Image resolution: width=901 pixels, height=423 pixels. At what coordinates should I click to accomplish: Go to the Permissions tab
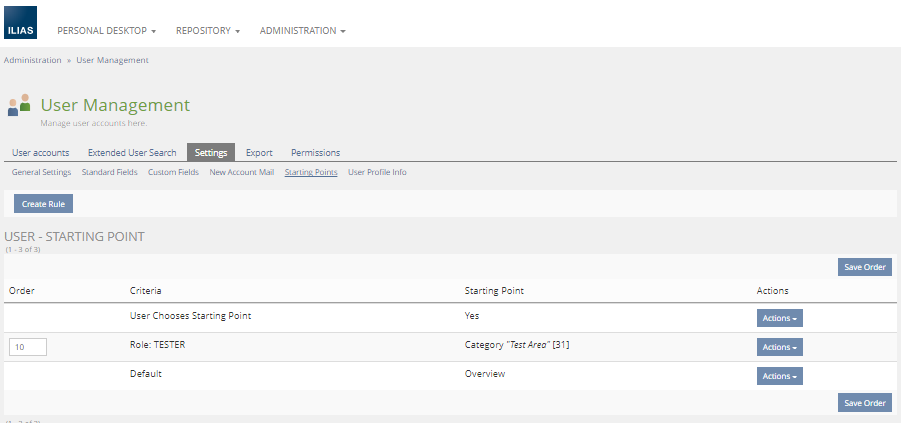click(x=315, y=153)
